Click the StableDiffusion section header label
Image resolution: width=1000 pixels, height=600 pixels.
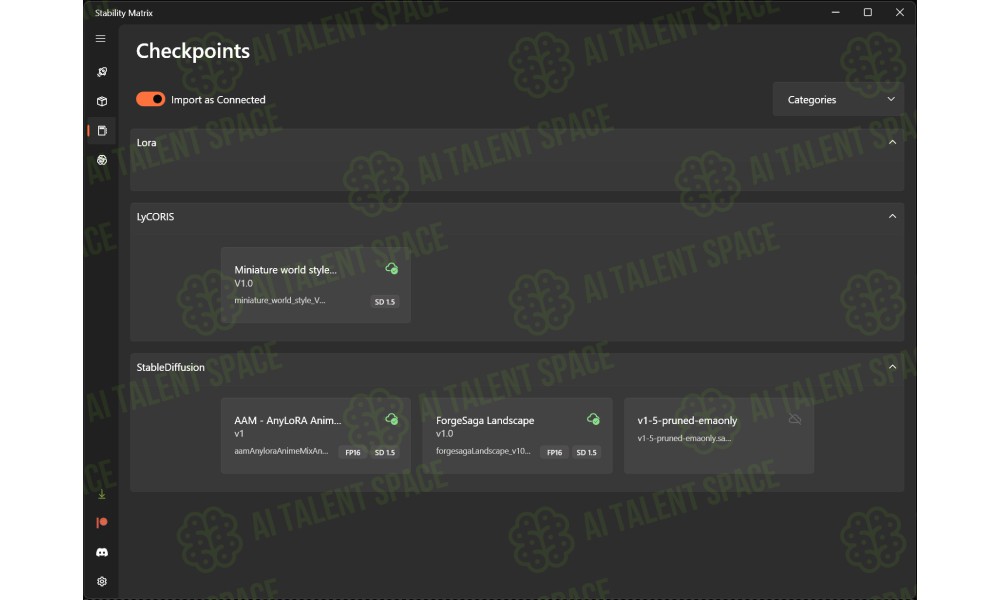click(x=170, y=367)
